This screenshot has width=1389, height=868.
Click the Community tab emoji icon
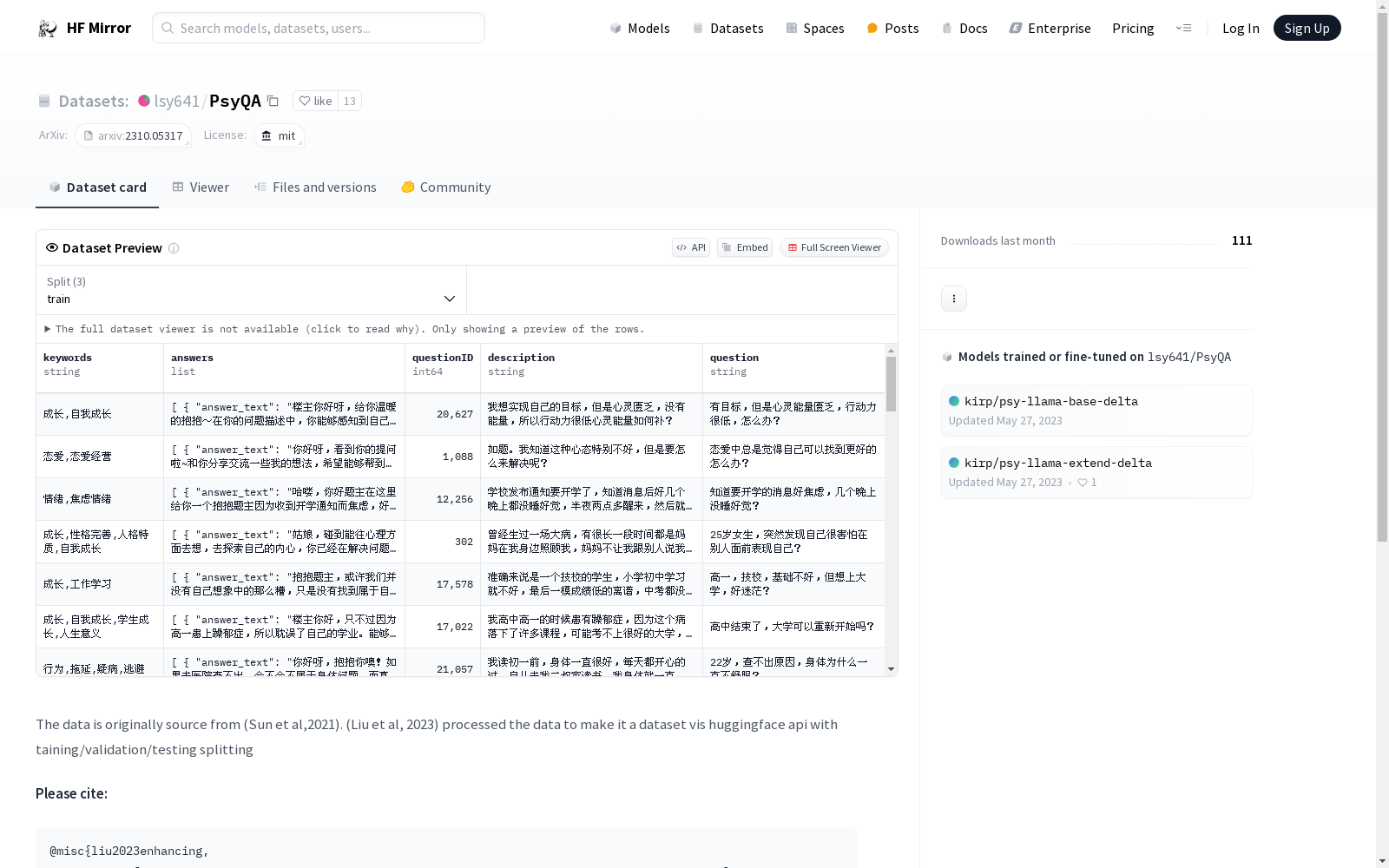point(408,187)
